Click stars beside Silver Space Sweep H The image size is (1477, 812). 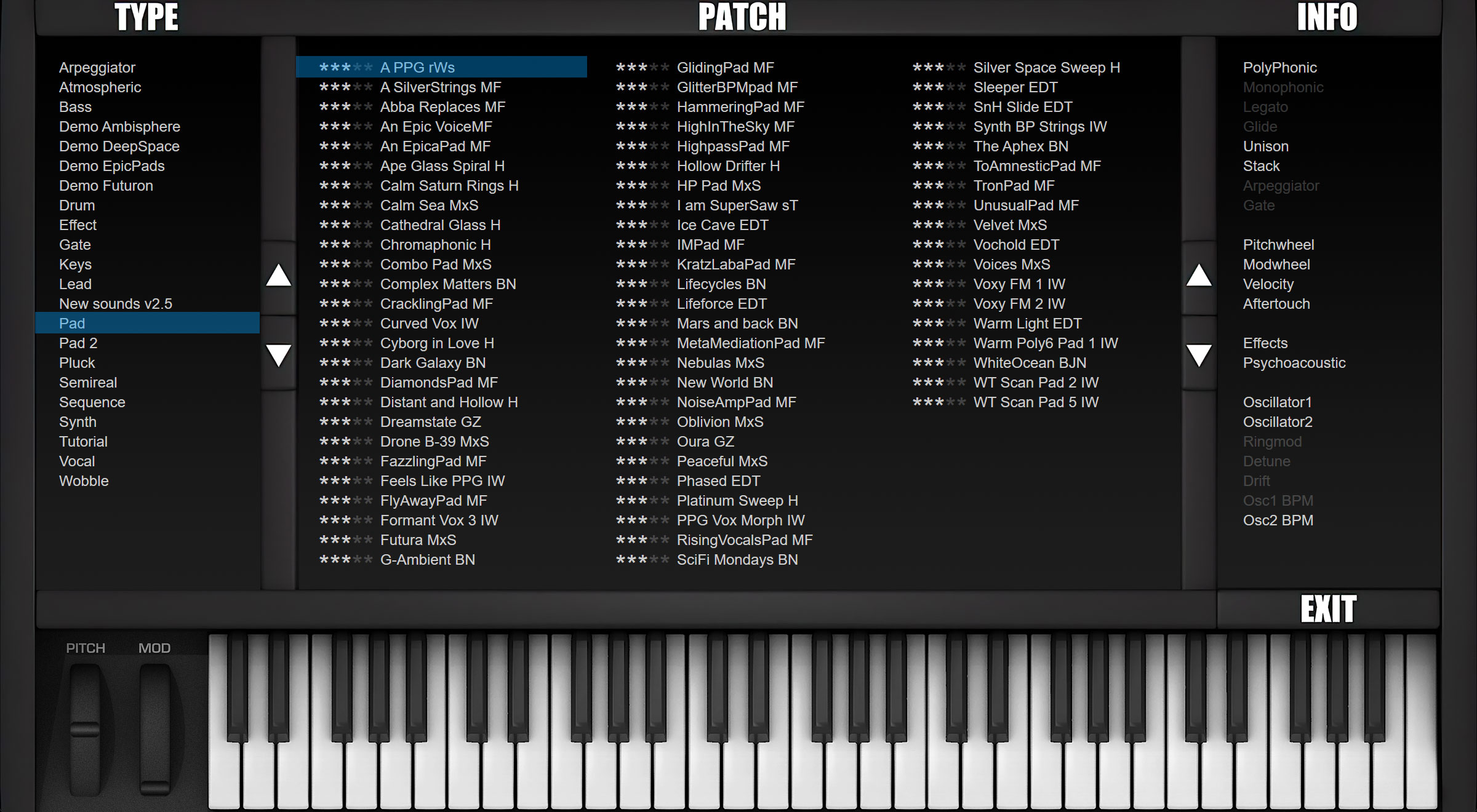click(x=939, y=68)
